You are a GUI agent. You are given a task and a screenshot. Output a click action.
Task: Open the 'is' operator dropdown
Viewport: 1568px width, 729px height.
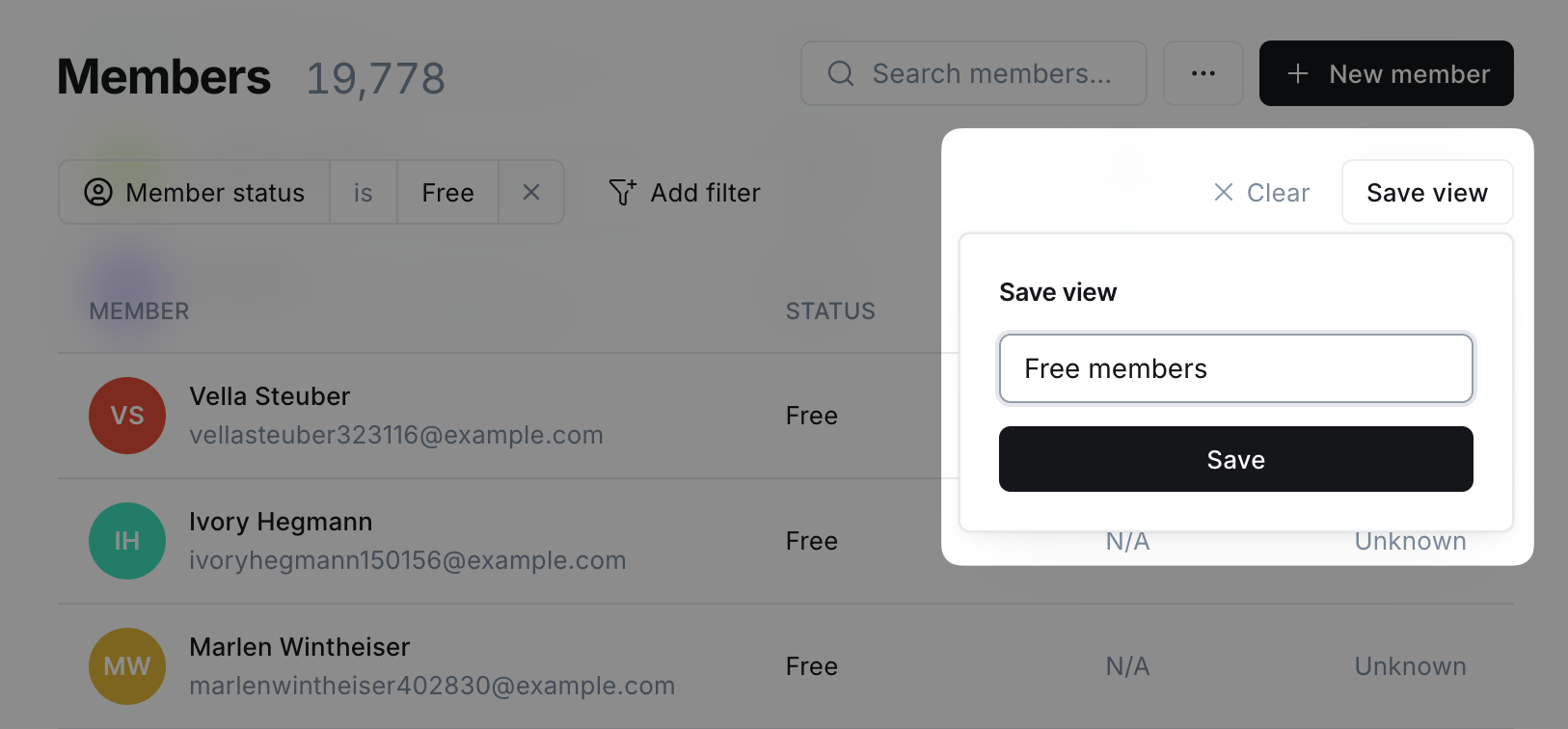(364, 192)
